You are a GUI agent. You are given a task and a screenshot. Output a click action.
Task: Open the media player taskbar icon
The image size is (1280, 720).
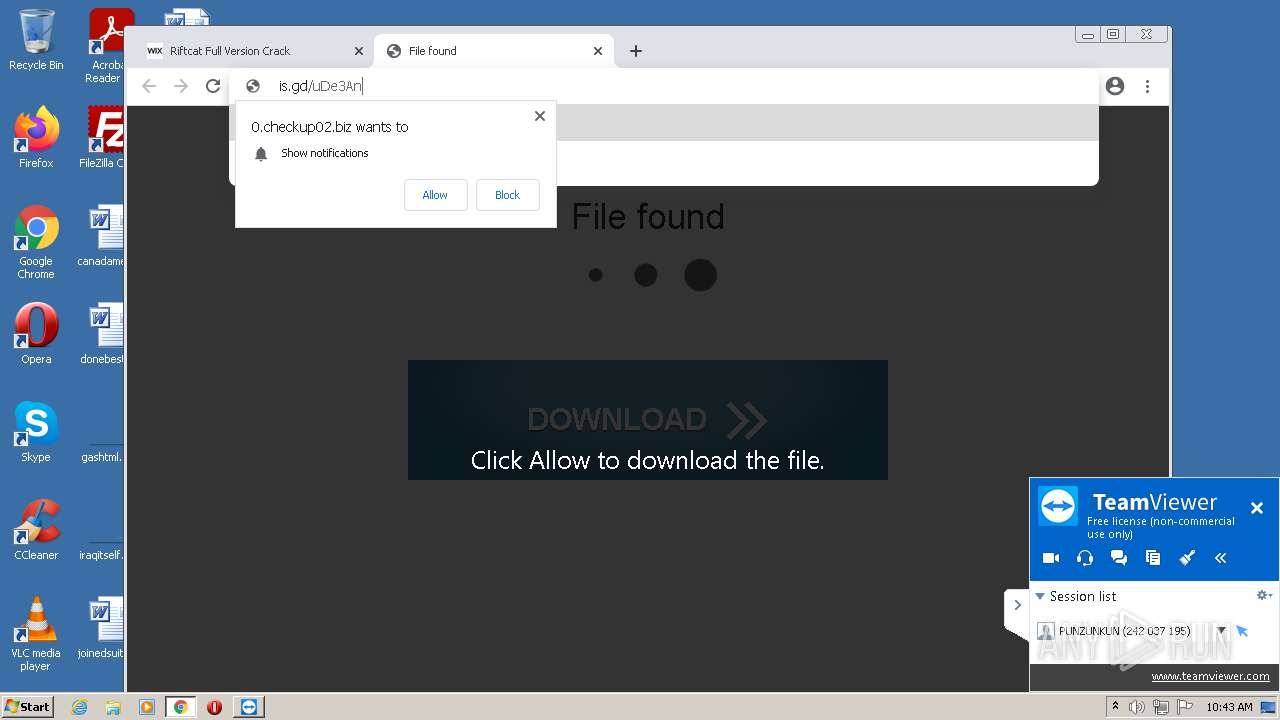tap(147, 707)
